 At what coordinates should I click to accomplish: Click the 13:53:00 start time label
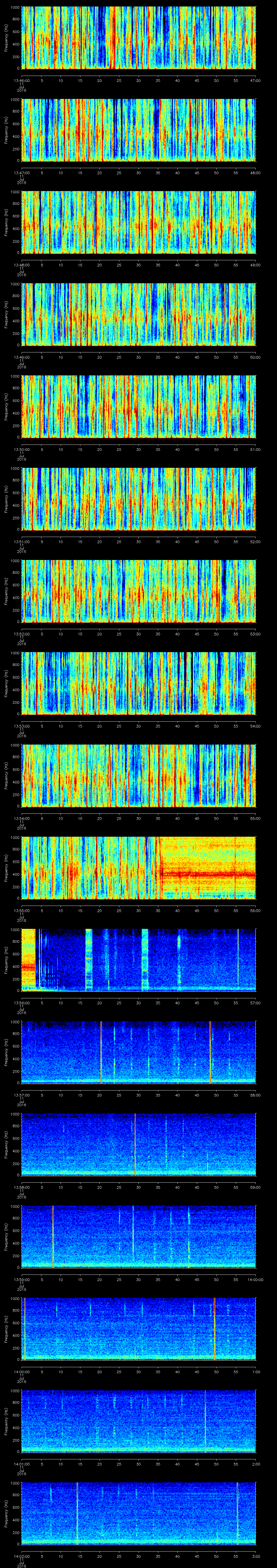[x=21, y=726]
